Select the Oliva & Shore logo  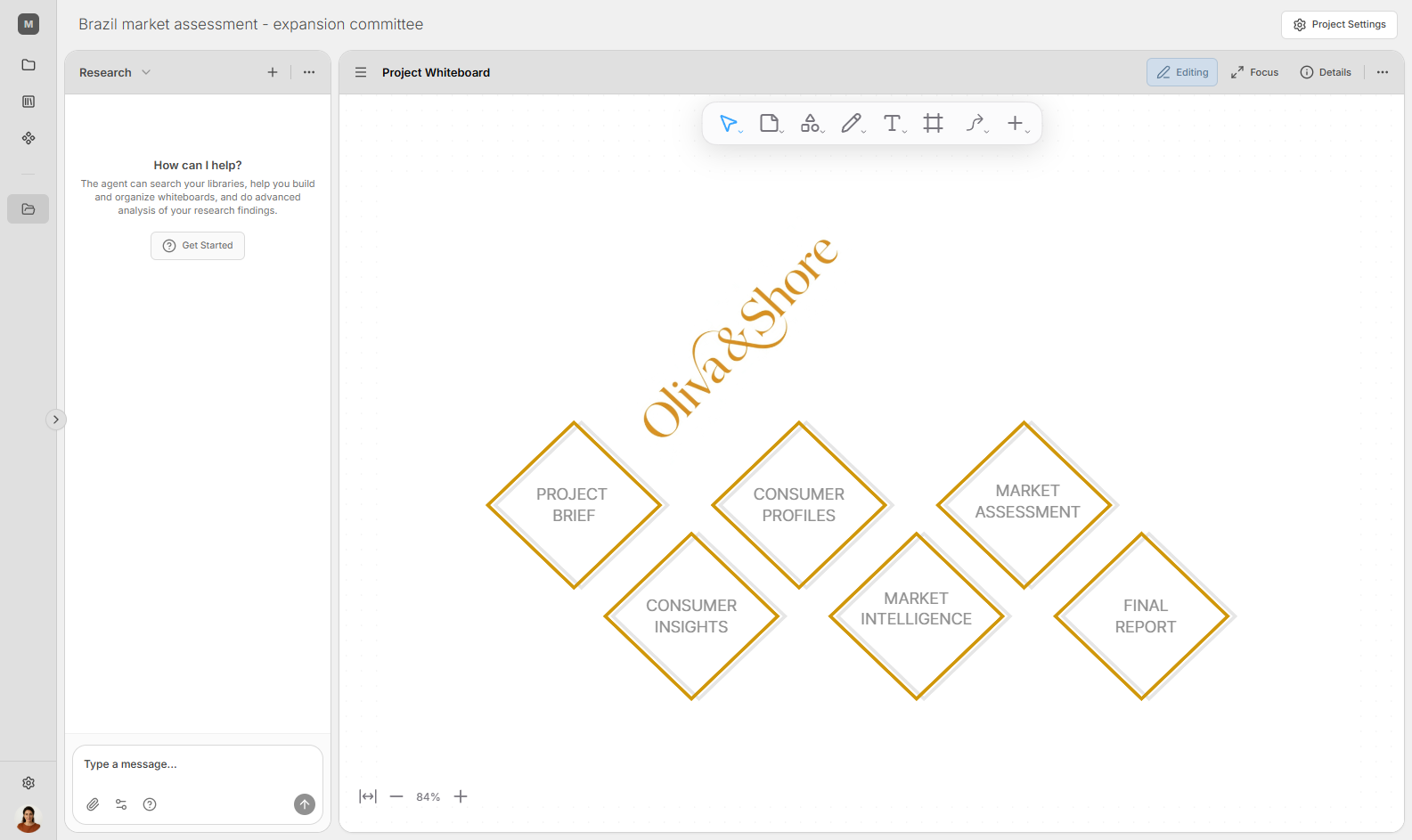click(740, 338)
